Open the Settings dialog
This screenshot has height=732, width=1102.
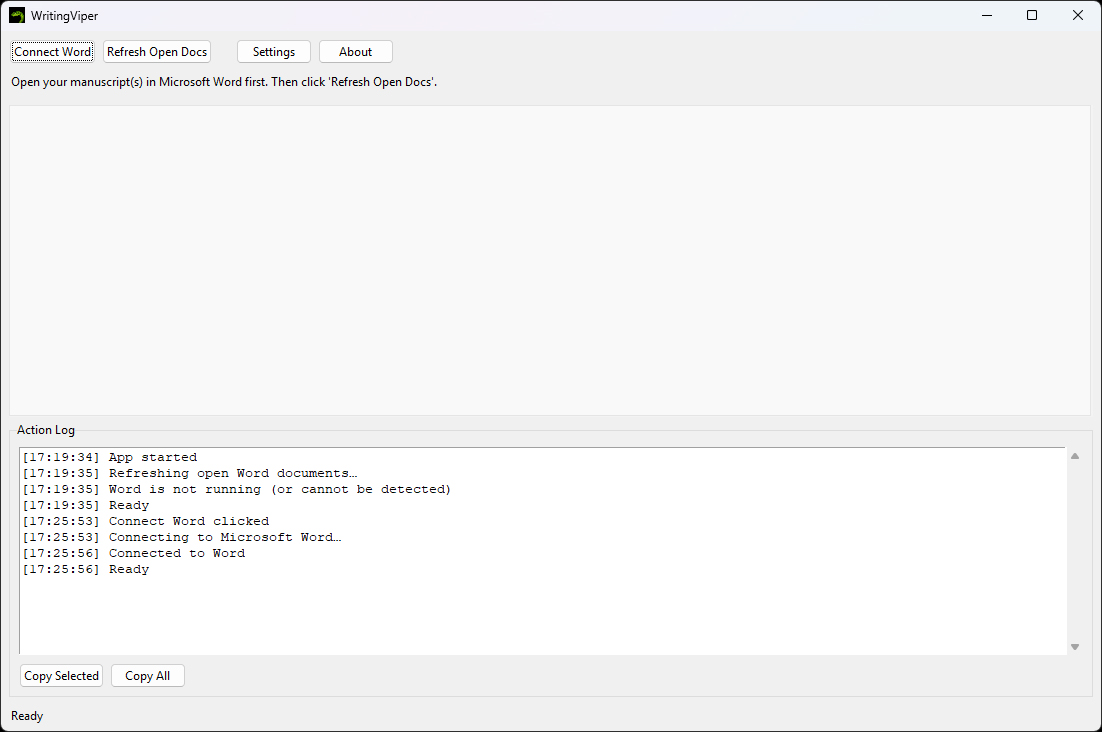(273, 51)
